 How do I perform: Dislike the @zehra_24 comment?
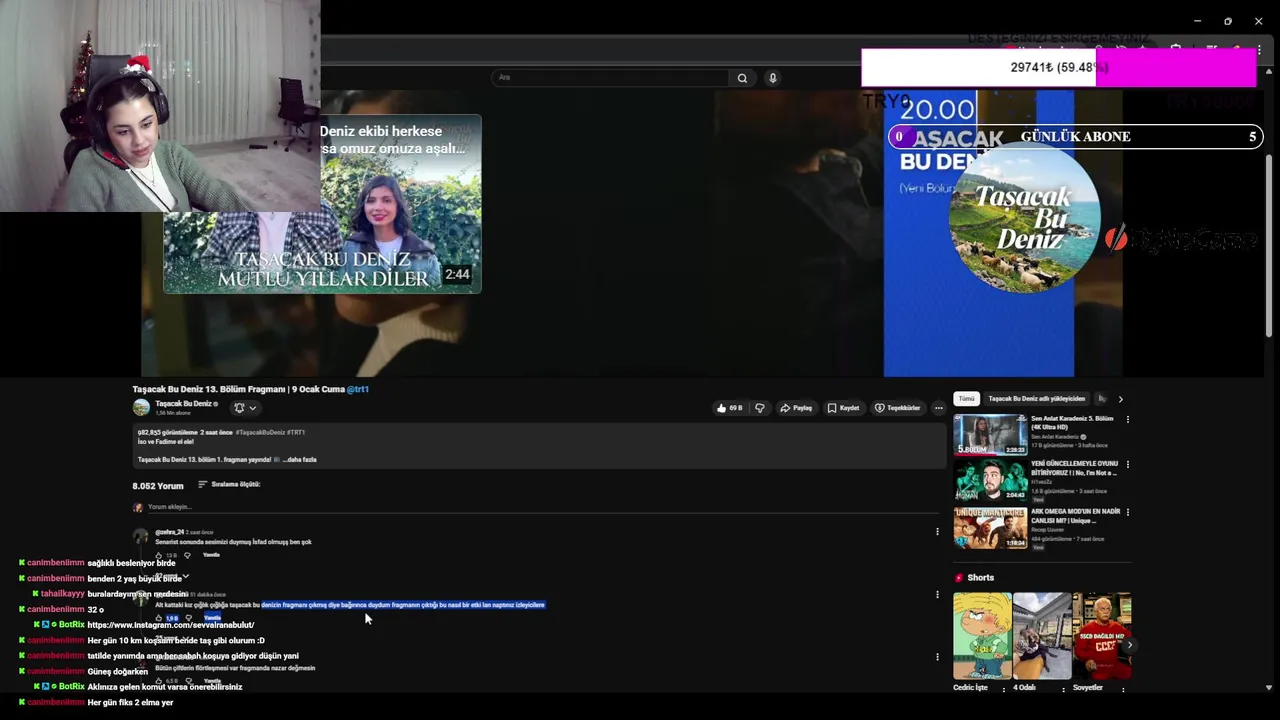tap(187, 555)
